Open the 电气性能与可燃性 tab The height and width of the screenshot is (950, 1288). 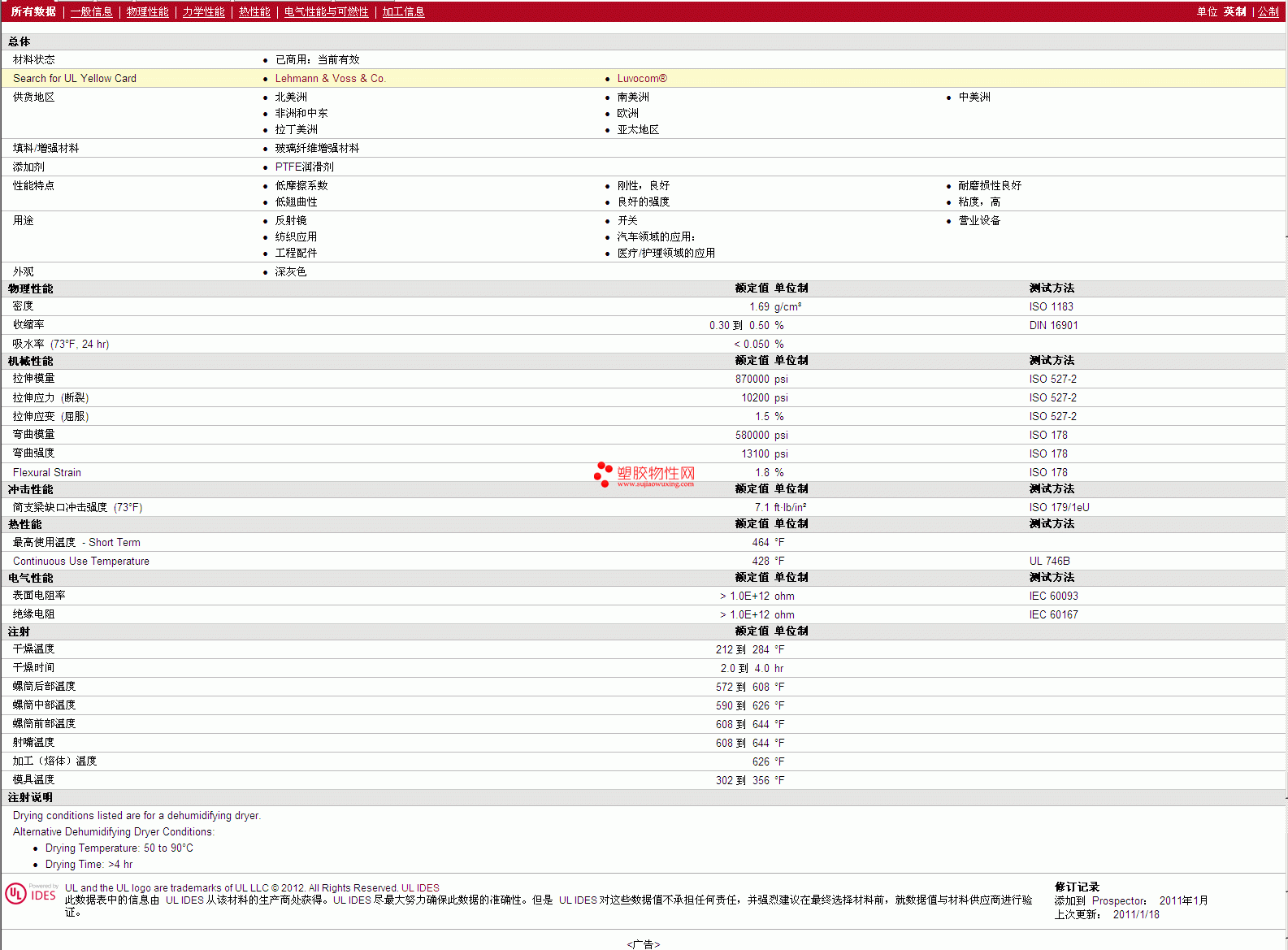(x=326, y=11)
